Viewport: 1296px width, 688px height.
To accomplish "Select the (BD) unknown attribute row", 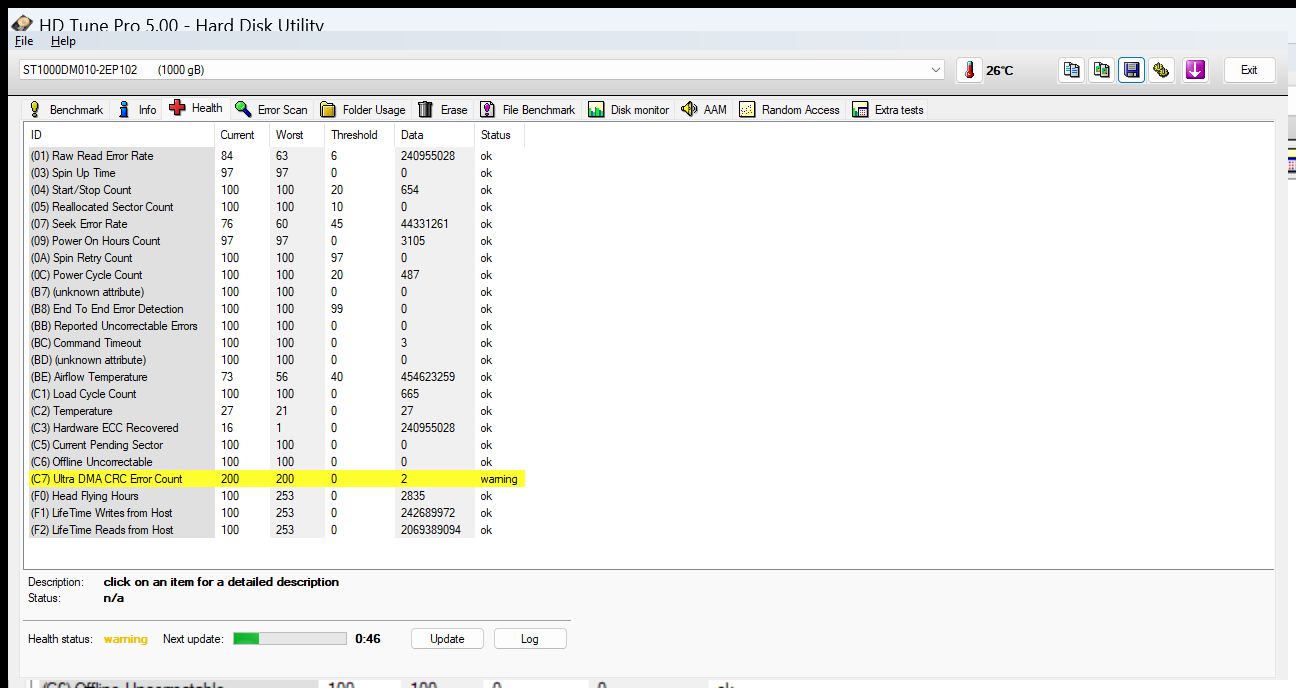I will 275,360.
